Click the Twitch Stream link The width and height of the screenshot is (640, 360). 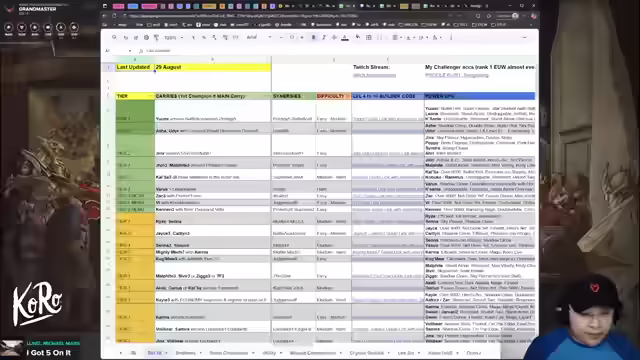374,76
